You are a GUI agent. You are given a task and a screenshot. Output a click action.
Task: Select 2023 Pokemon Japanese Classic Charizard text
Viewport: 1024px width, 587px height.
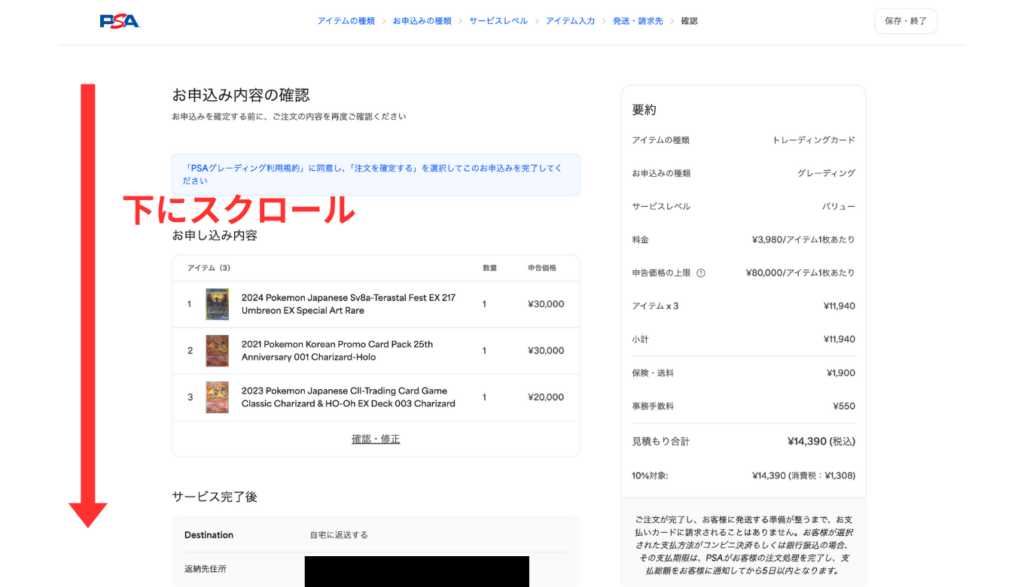coord(349,397)
